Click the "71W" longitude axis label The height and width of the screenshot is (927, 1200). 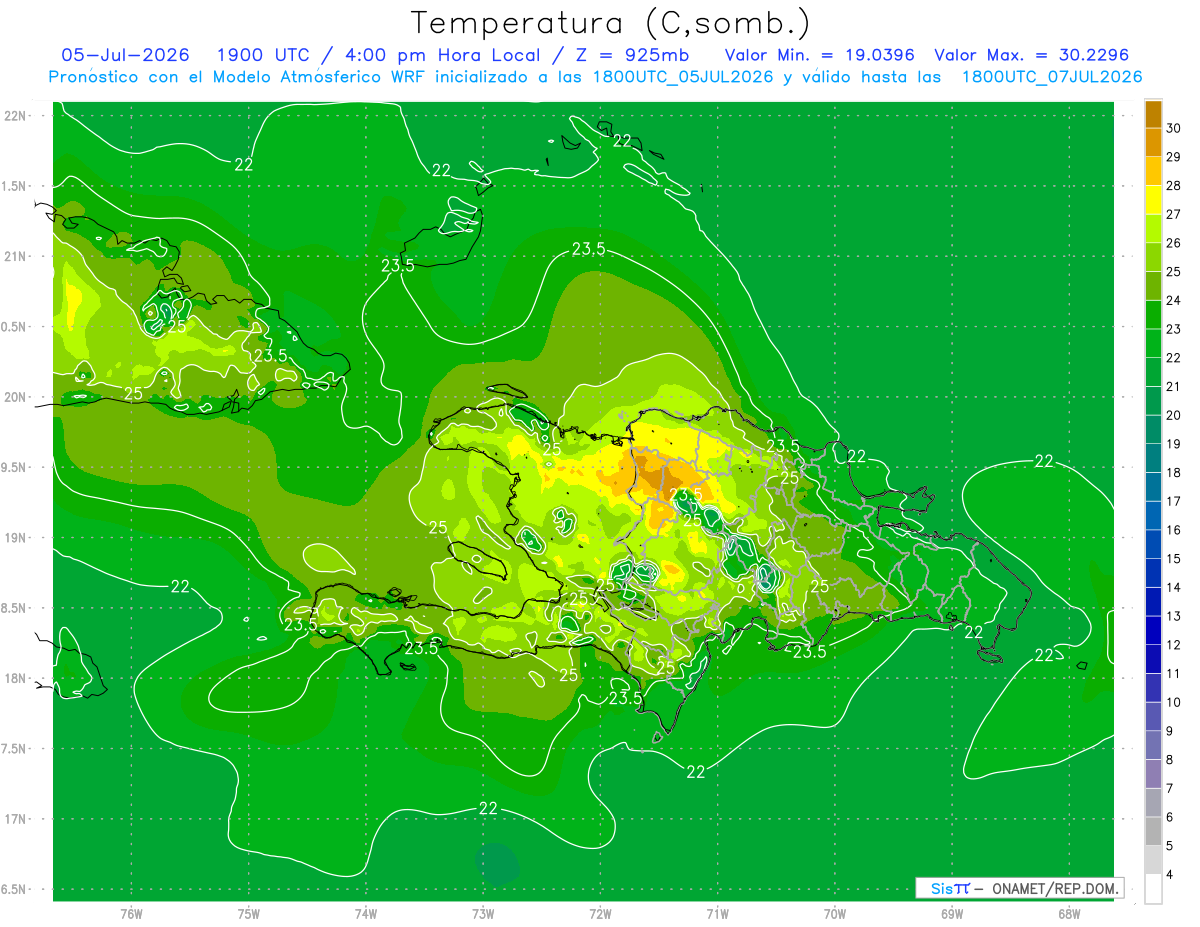click(717, 913)
